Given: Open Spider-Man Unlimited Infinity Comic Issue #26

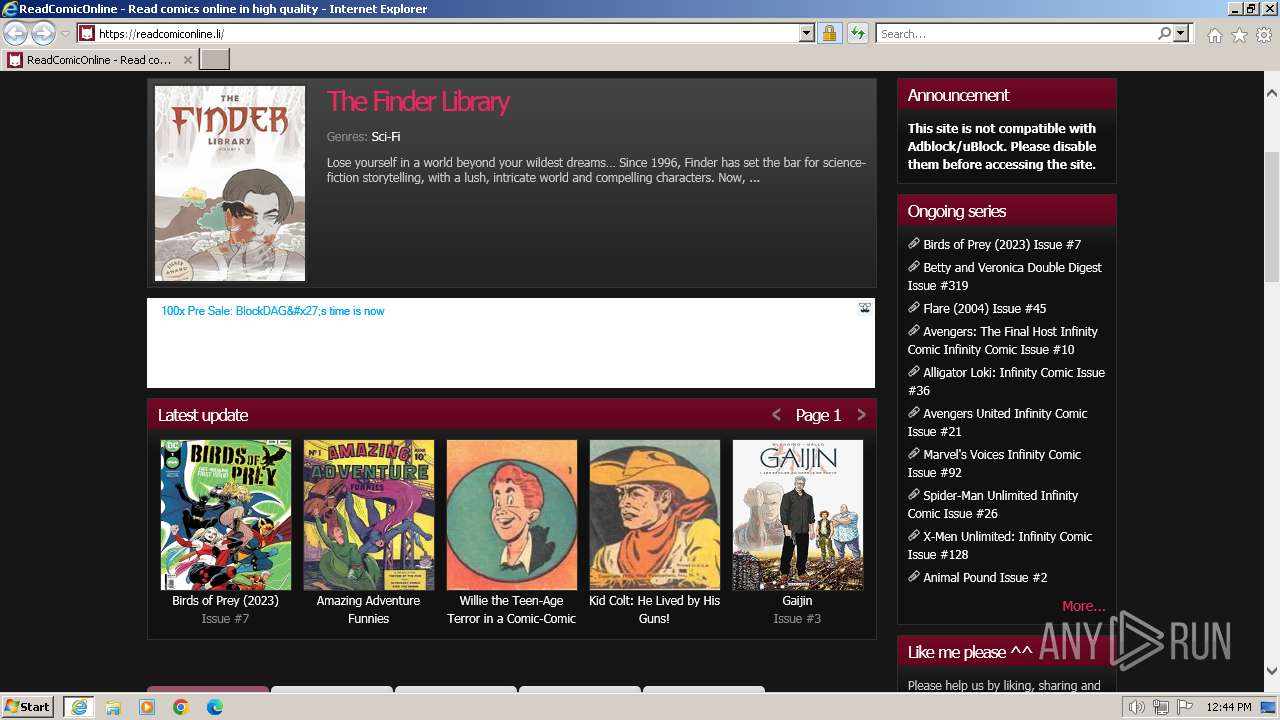Looking at the screenshot, I should coord(993,505).
